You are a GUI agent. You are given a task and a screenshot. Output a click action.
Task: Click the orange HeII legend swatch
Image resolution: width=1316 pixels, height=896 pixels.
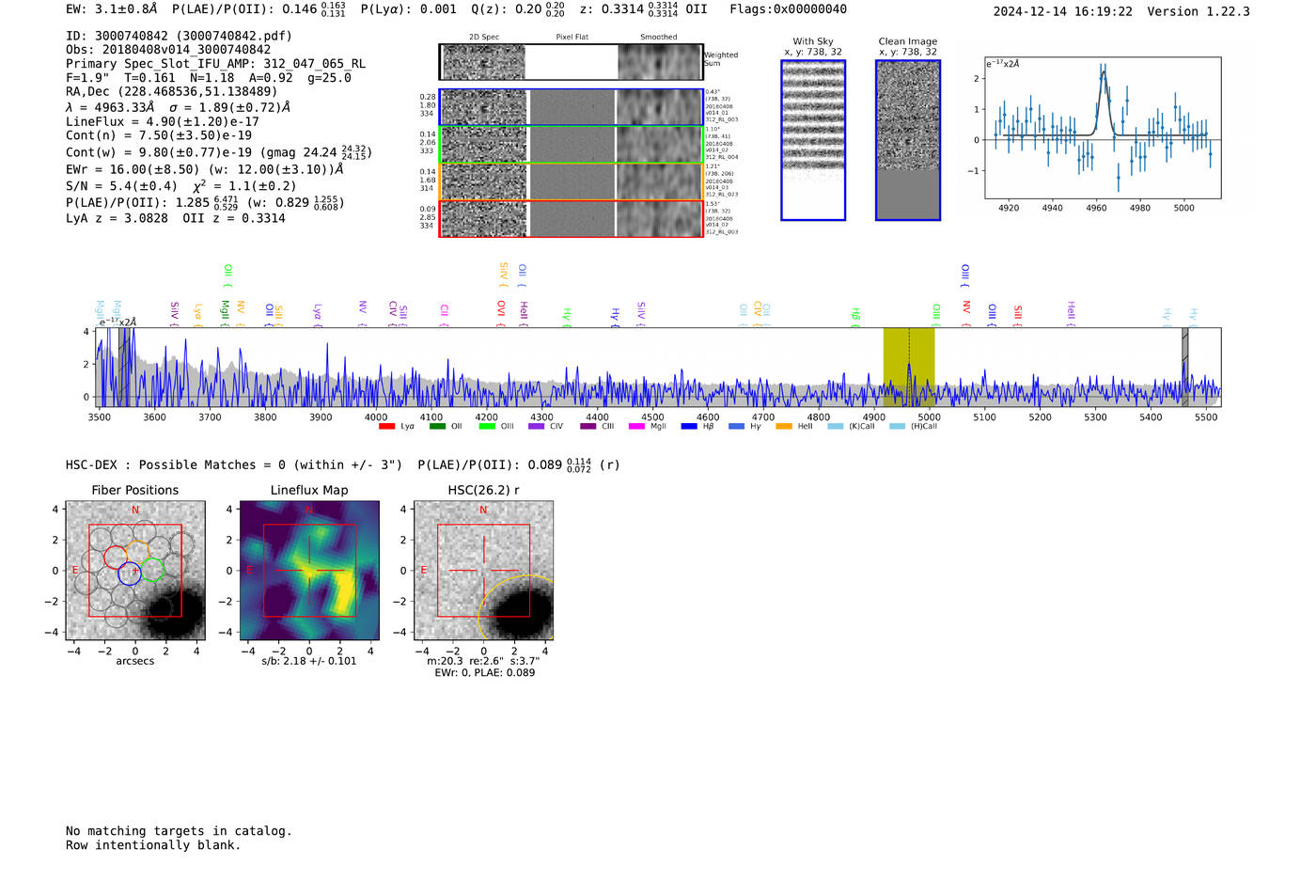tap(784, 426)
